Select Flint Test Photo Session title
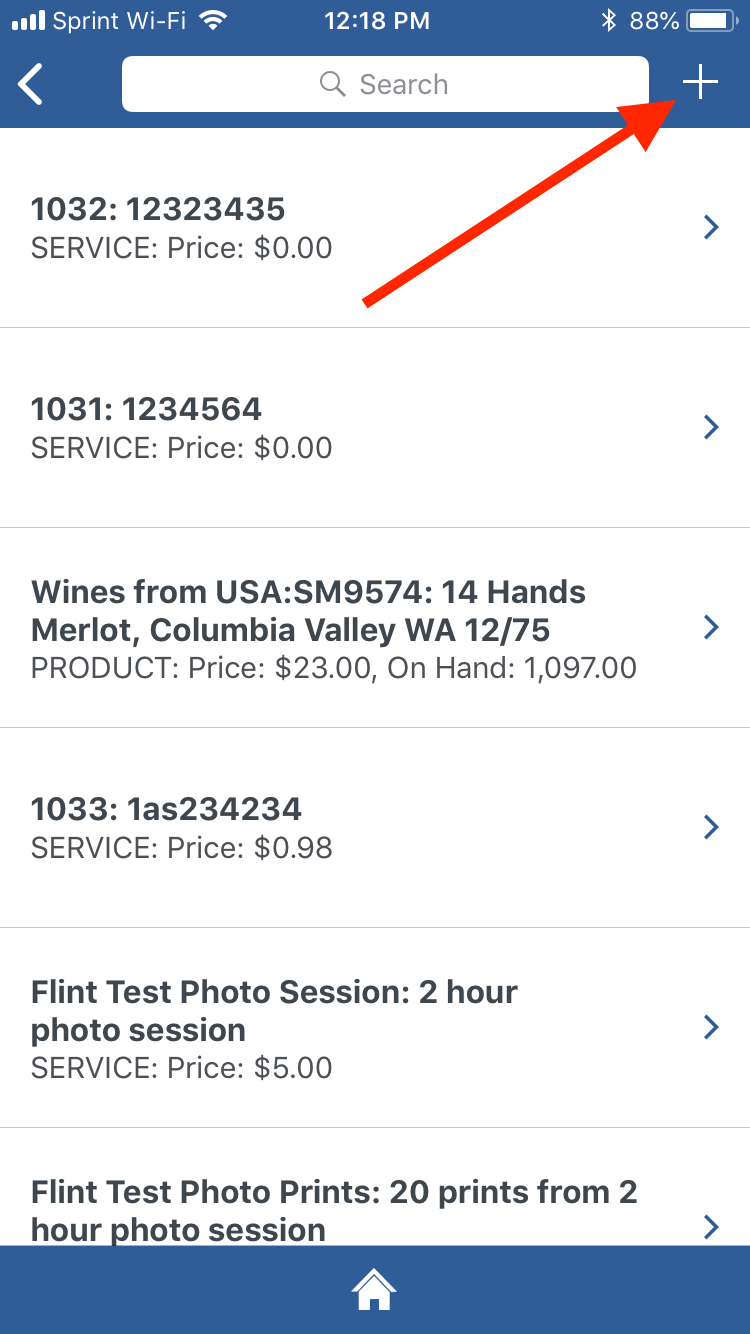The width and height of the screenshot is (750, 1334). point(274,1011)
